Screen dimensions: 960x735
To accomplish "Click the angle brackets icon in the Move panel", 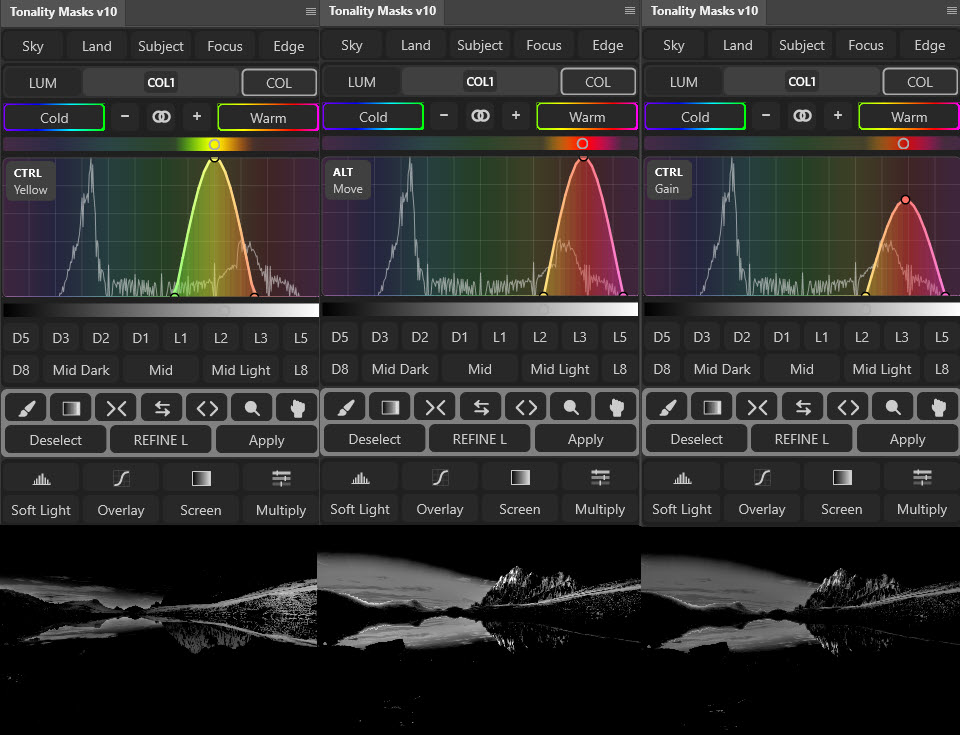I will (526, 407).
